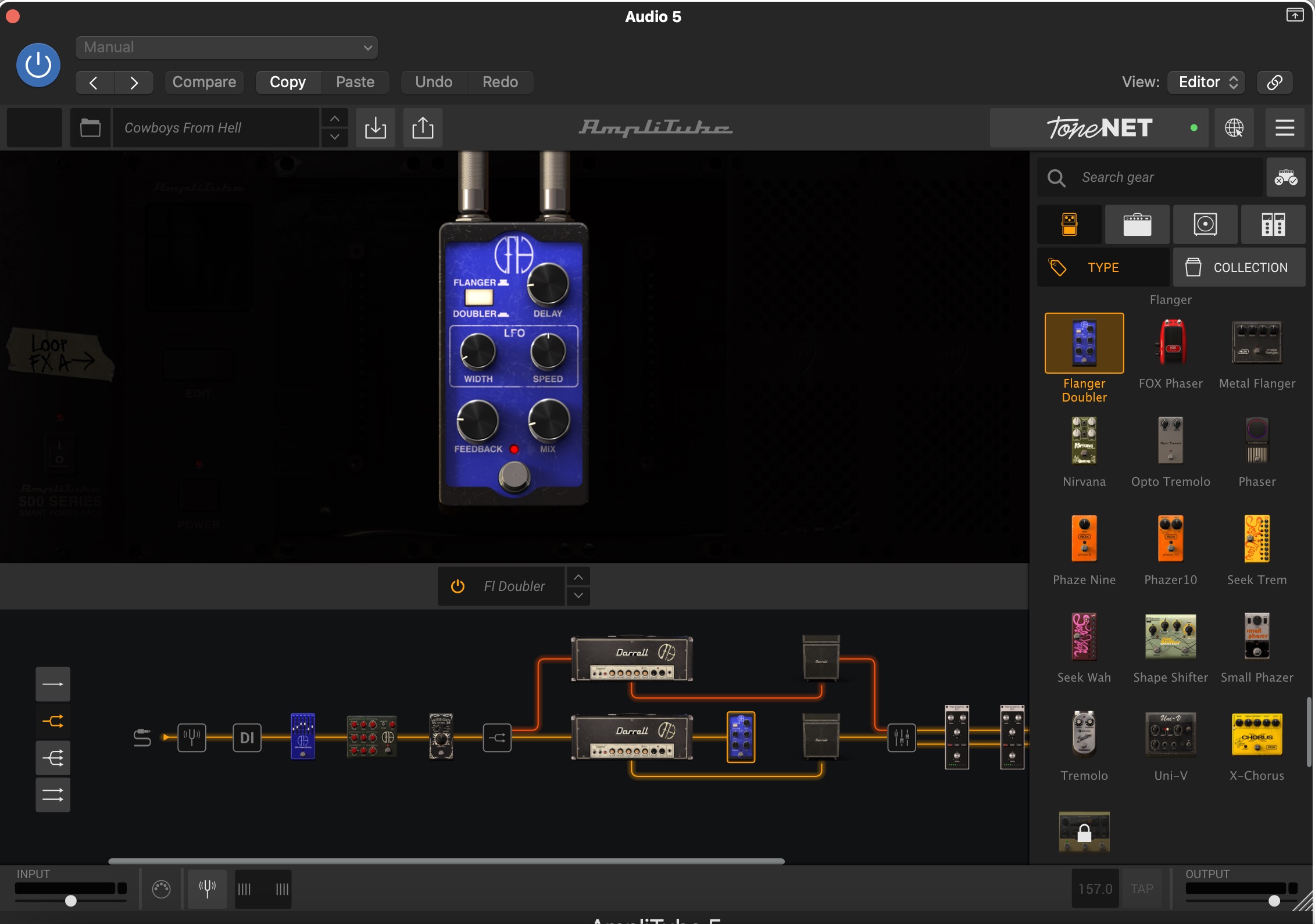Click the globe web icon

1234,127
